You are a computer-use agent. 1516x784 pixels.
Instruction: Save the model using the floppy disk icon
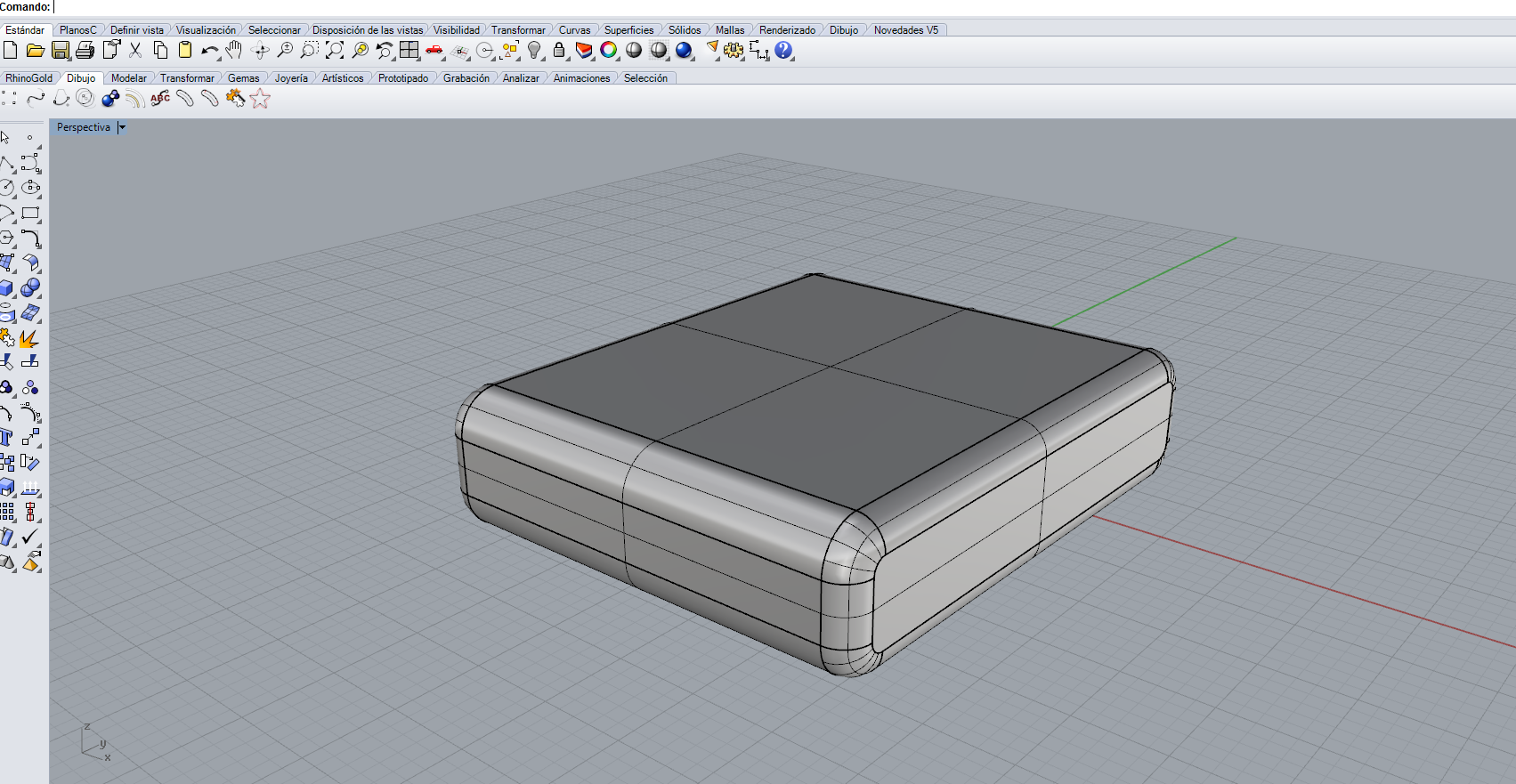[x=61, y=51]
